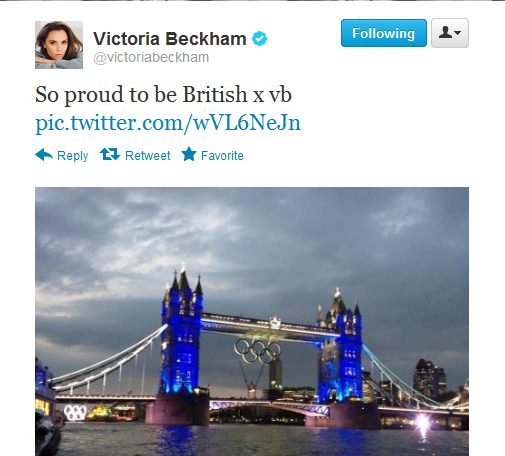Expand the user actions dropdown arrow
Image resolution: width=505 pixels, height=456 pixels.
[458, 33]
